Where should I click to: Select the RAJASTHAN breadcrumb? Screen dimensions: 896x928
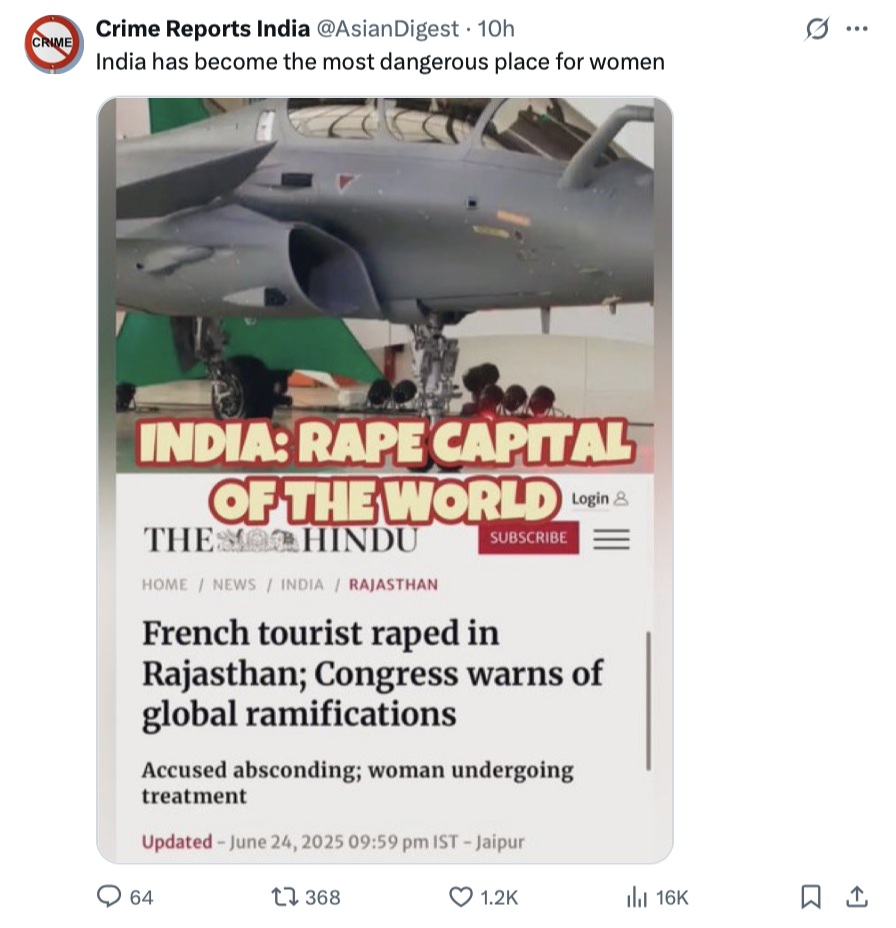click(393, 584)
